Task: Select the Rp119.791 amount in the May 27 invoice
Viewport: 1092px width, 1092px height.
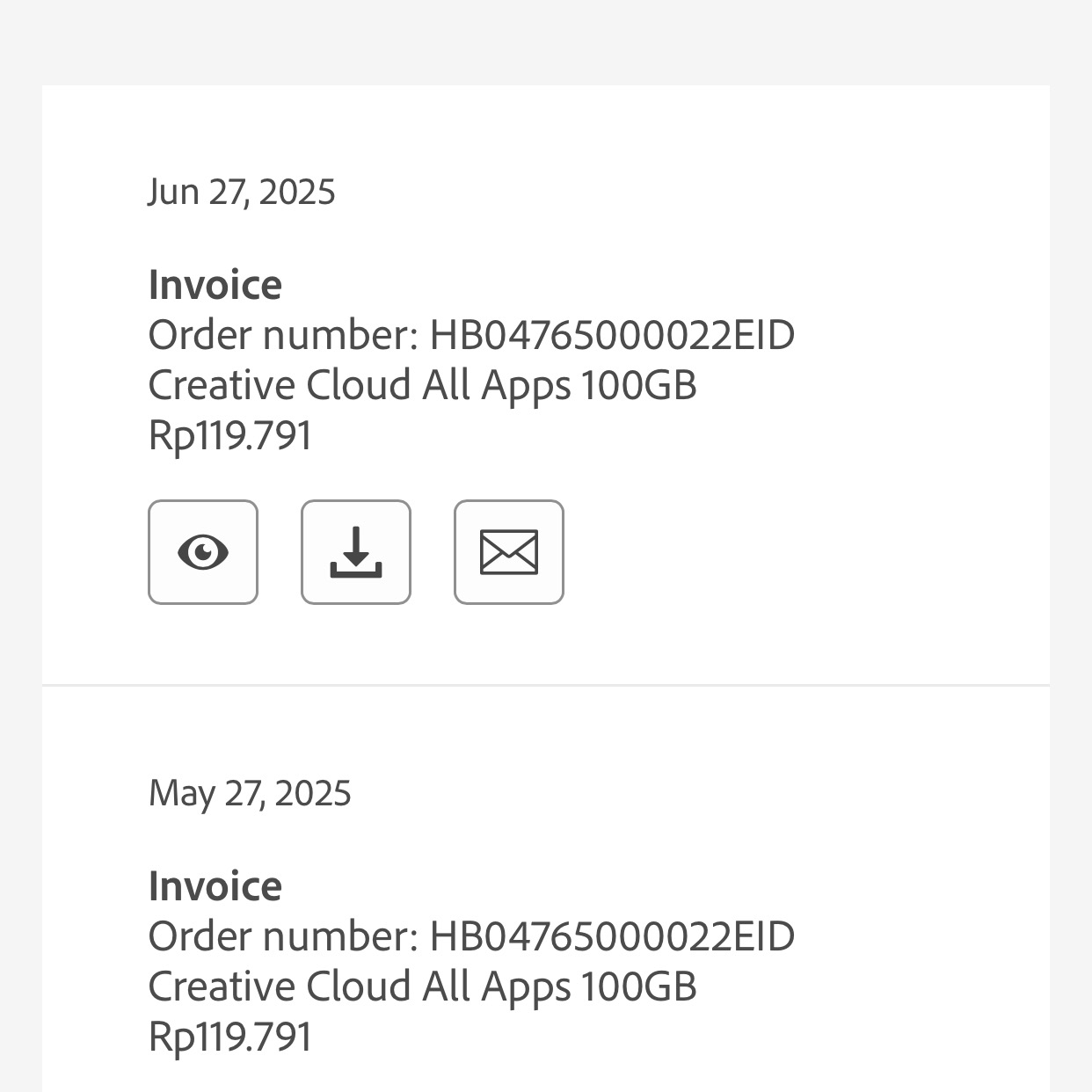Action: point(230,1037)
